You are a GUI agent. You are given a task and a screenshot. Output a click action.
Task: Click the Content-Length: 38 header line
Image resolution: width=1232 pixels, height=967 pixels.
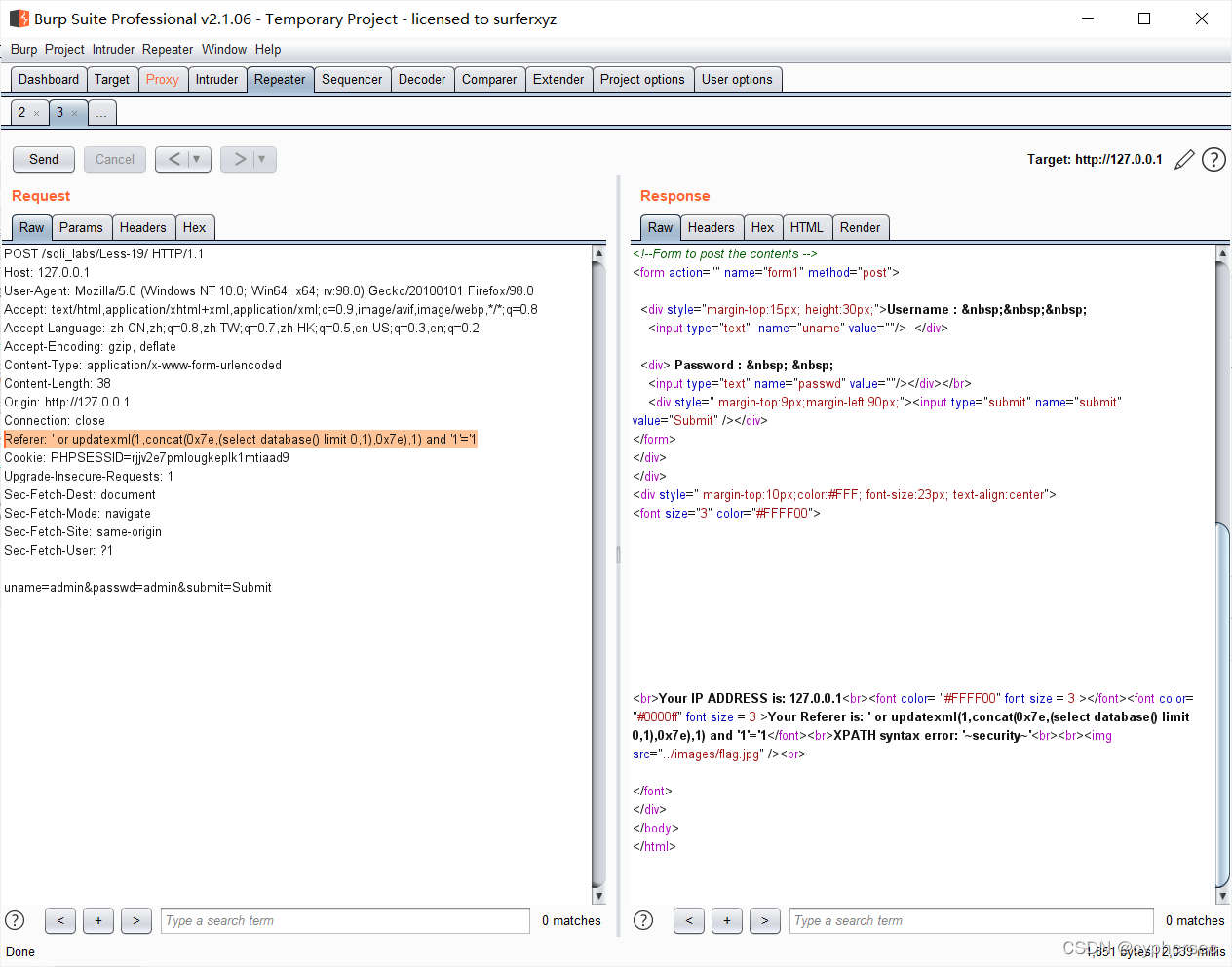58,383
